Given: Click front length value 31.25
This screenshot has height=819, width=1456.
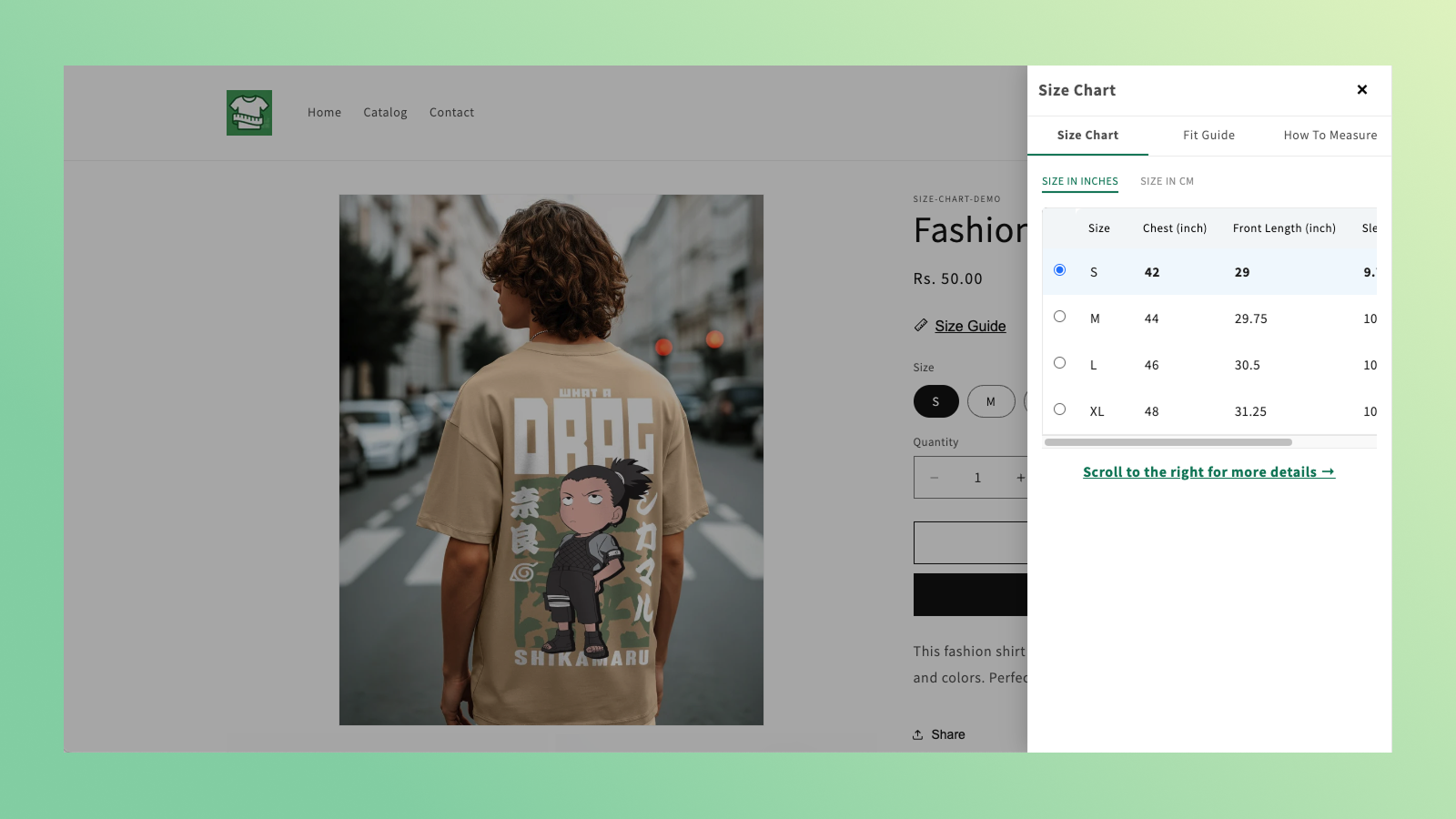Looking at the screenshot, I should 1250,411.
